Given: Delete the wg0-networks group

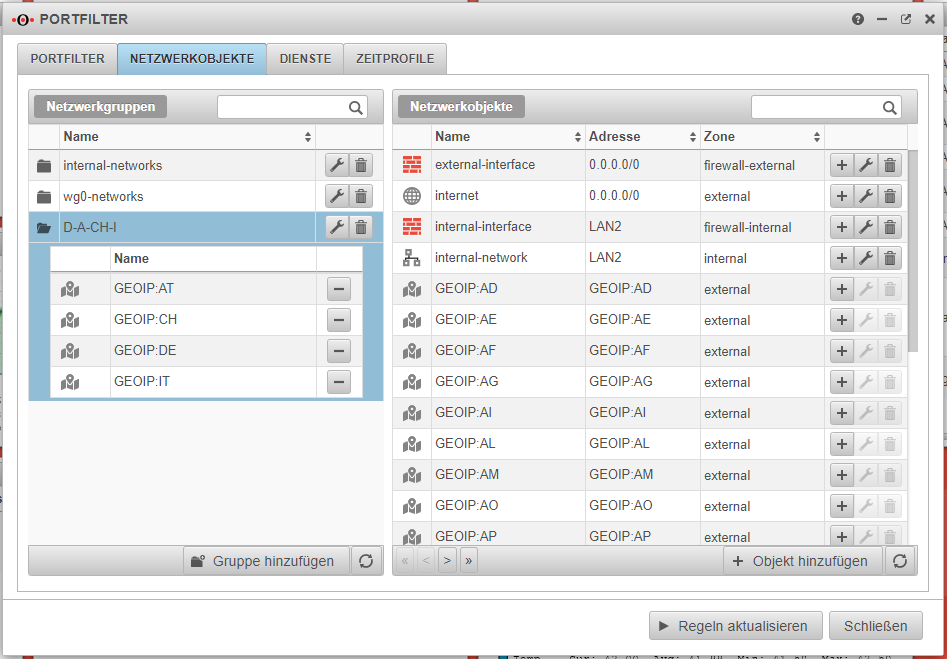Looking at the screenshot, I should tap(362, 196).
